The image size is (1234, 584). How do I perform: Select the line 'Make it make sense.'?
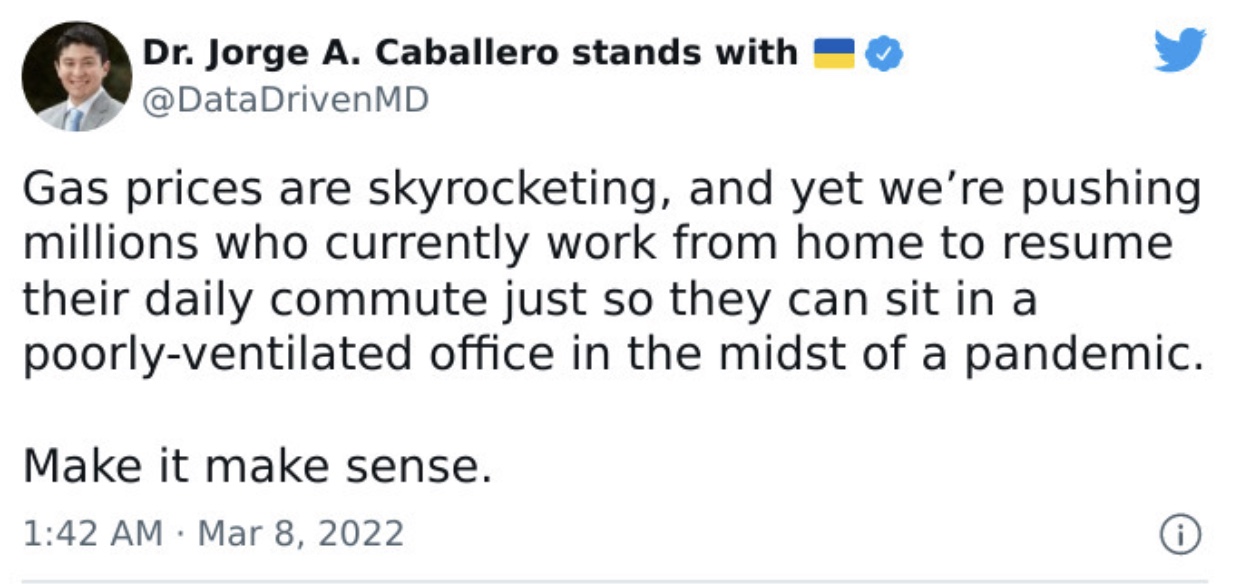(257, 465)
